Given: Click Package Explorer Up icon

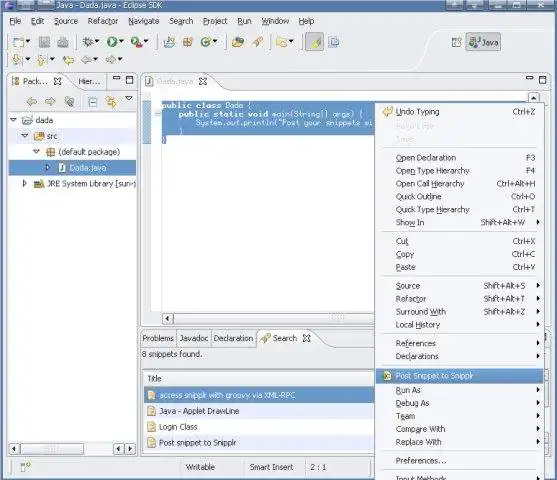Looking at the screenshot, I should tap(69, 102).
